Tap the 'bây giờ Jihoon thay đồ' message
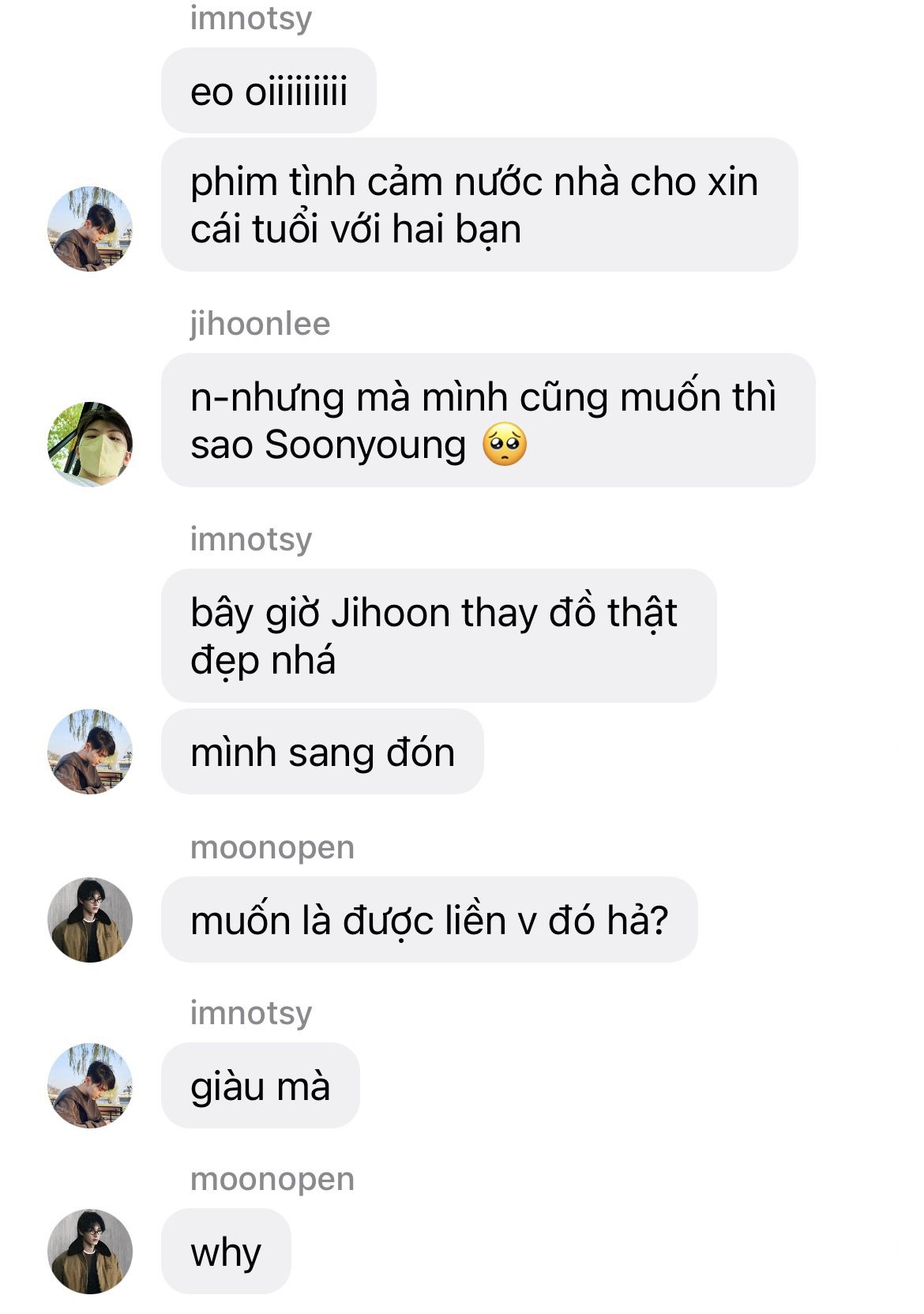This screenshot has height=1314, width=924. point(439,636)
